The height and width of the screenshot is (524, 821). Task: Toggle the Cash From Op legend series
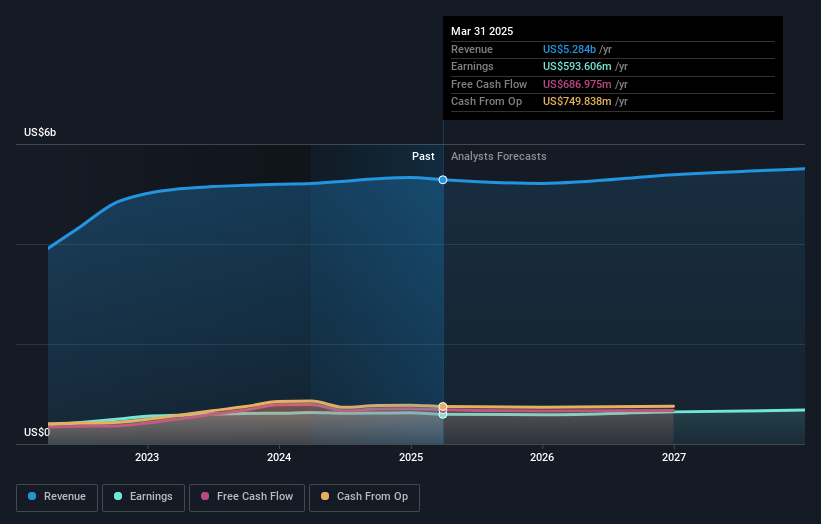pos(364,497)
